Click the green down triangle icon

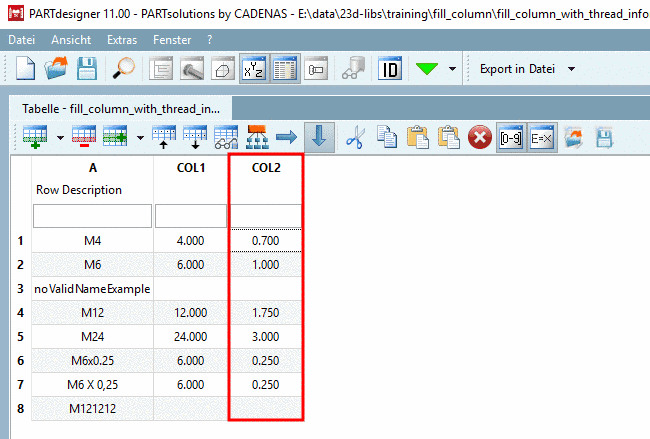click(x=427, y=68)
